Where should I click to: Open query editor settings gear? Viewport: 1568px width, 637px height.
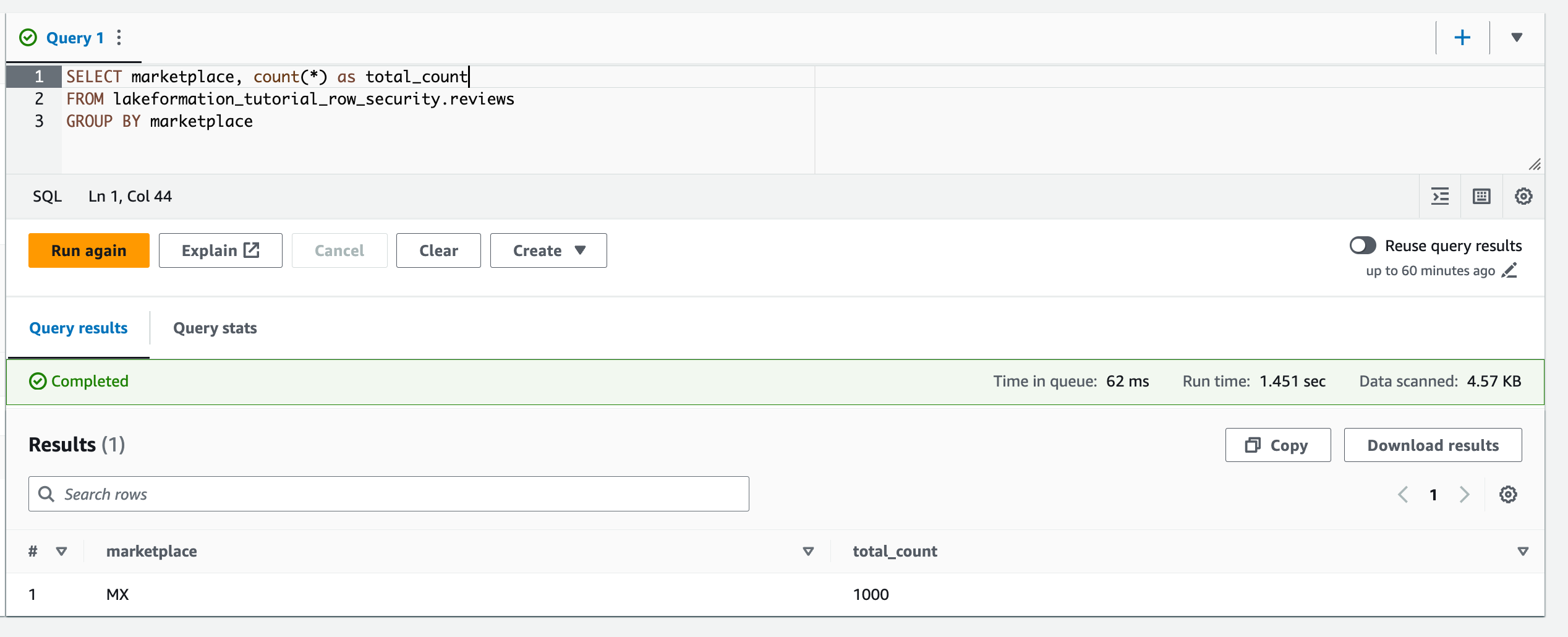point(1523,197)
